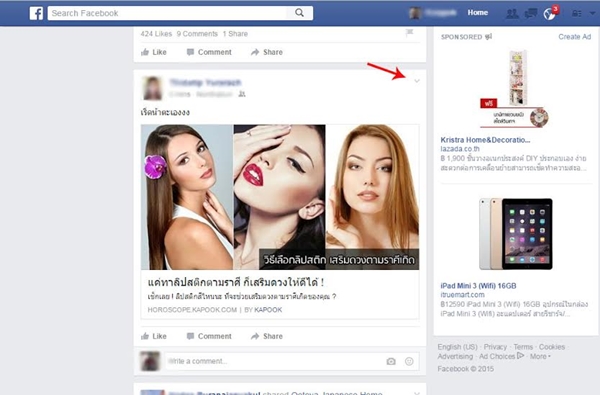Click the Thai caption text เริ่ดน่าตะเองงง
The image size is (600, 395).
point(165,112)
